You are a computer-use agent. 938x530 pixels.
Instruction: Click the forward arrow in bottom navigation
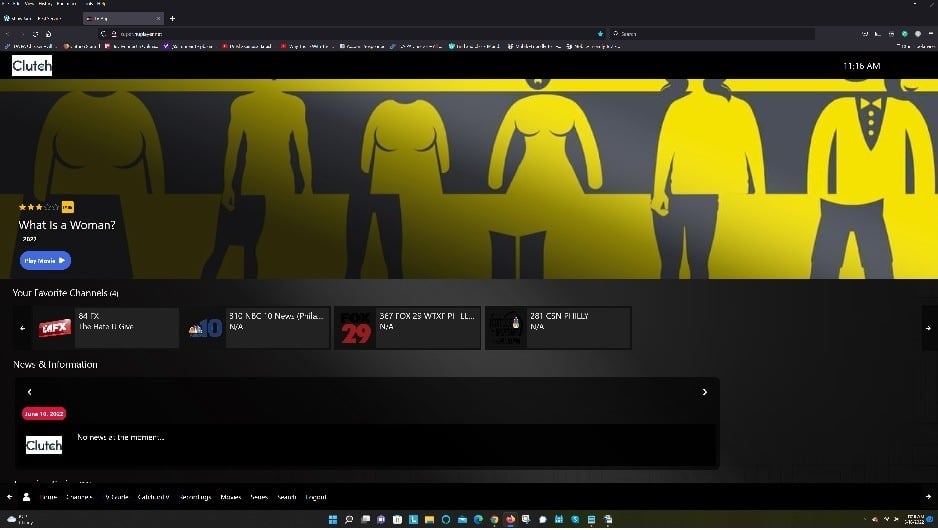[x=928, y=497]
